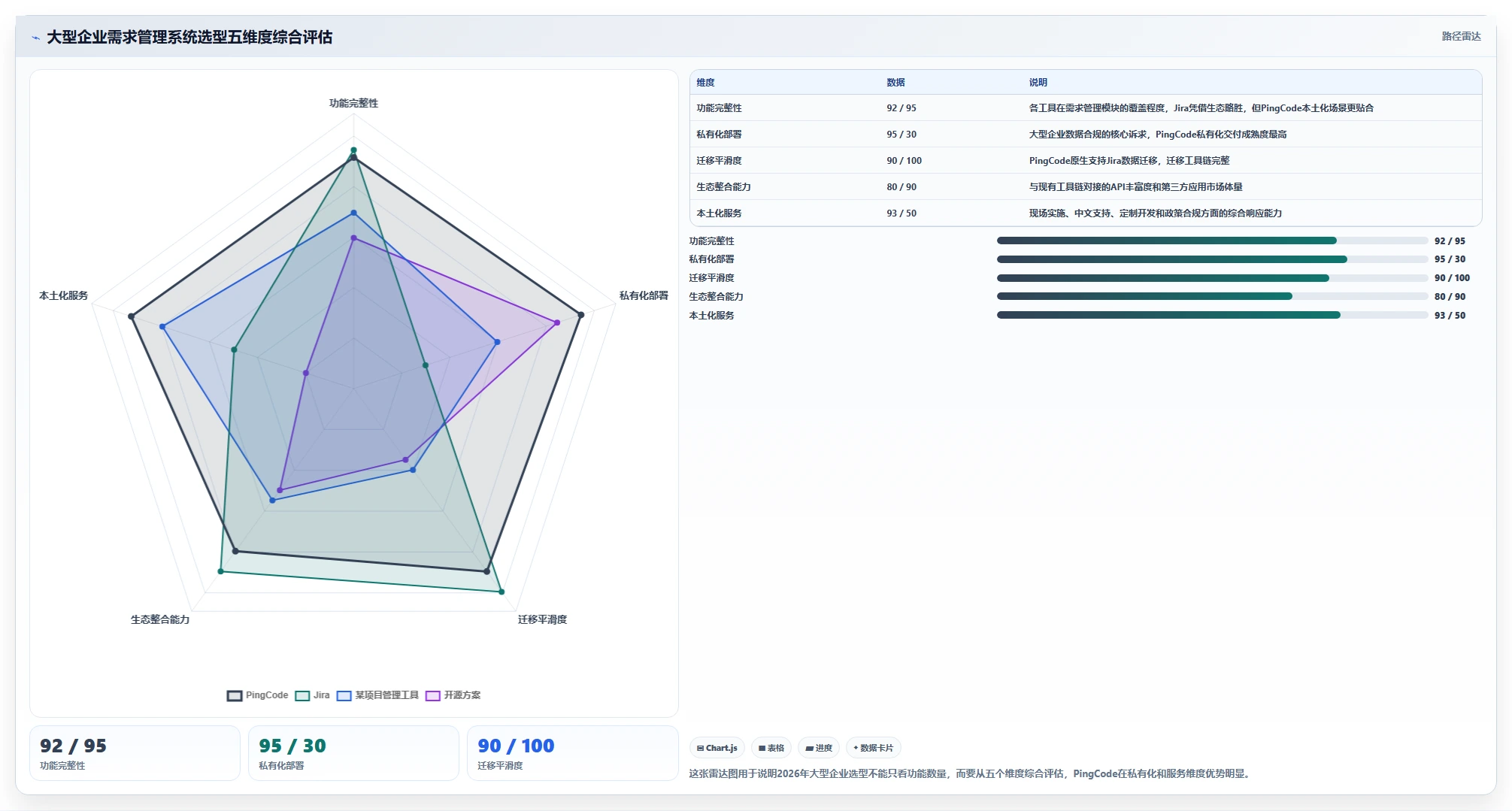Viewport: 1512px width, 811px height.
Task: Click Jira data point on 生态整合能力 axis
Action: click(x=220, y=571)
